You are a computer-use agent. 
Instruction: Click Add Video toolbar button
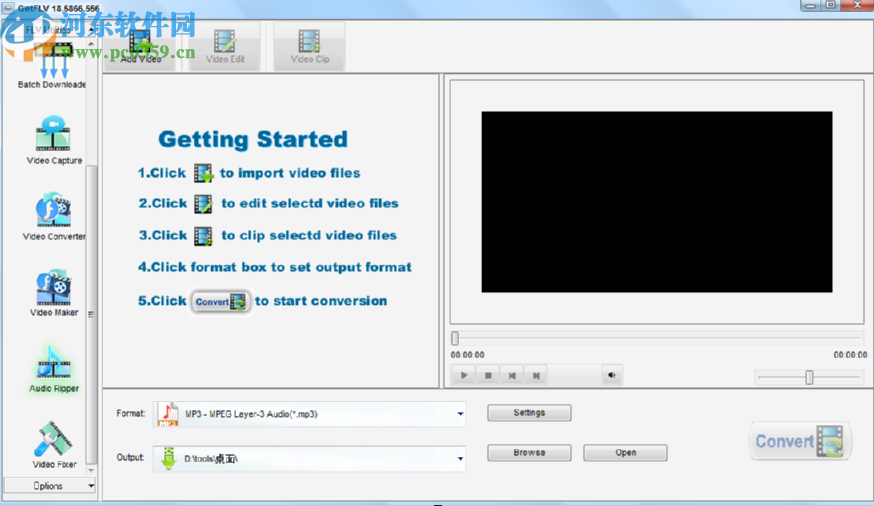pos(140,47)
